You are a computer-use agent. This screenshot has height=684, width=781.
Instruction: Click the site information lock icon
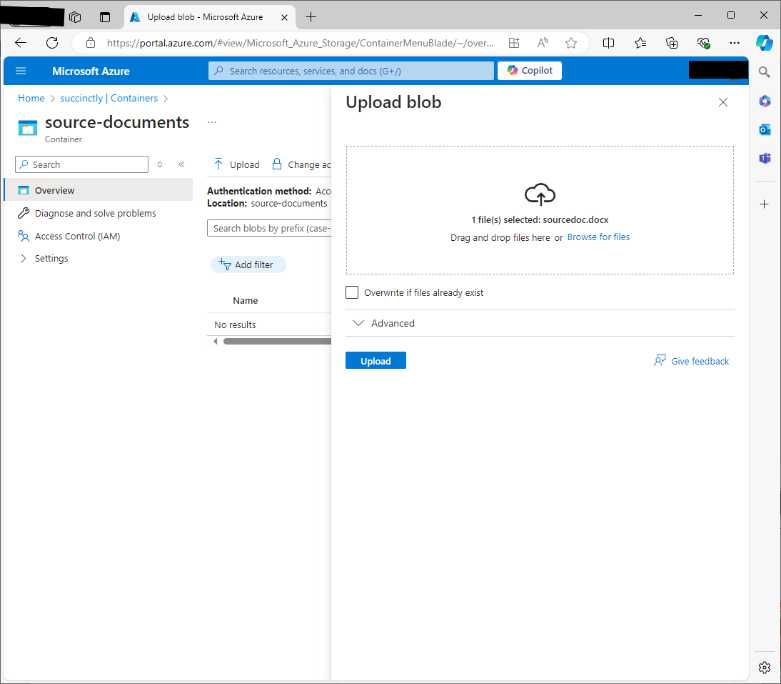coord(90,43)
